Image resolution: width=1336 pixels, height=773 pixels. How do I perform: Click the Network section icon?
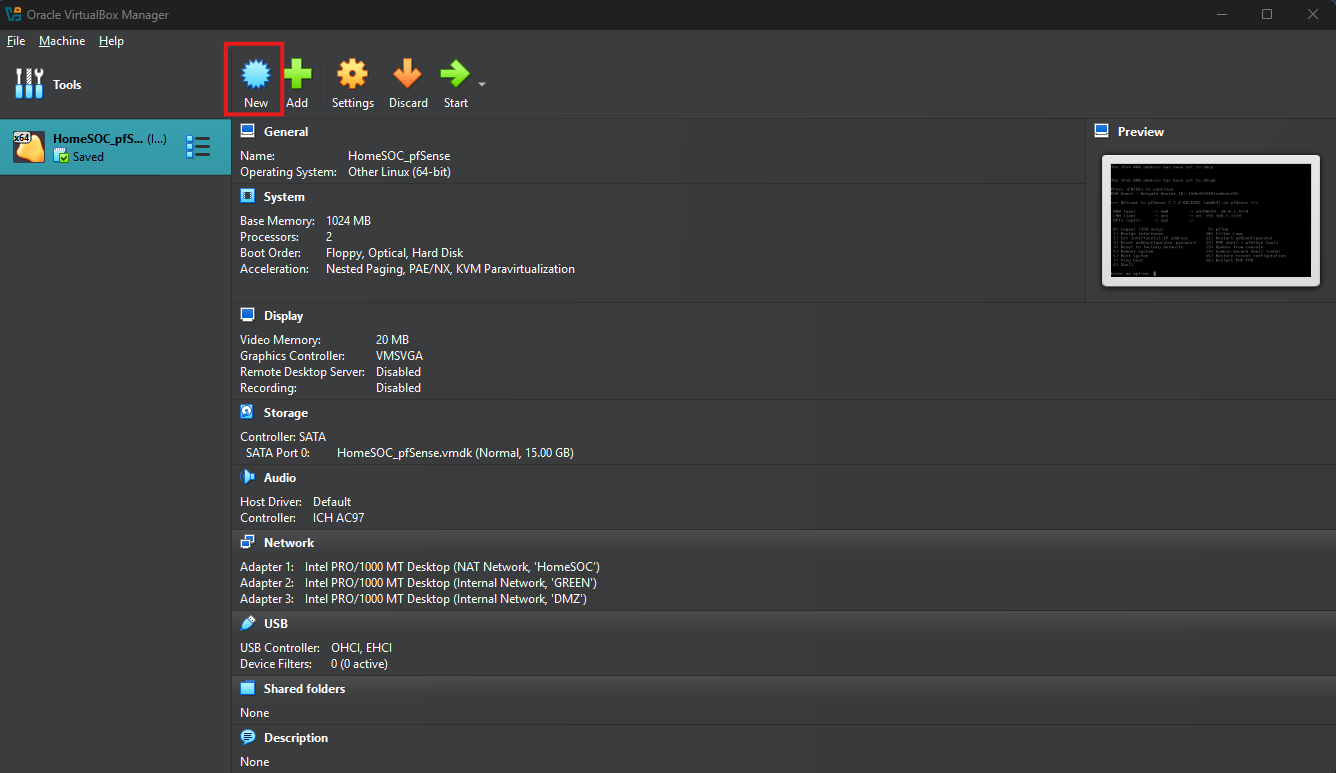click(x=248, y=542)
